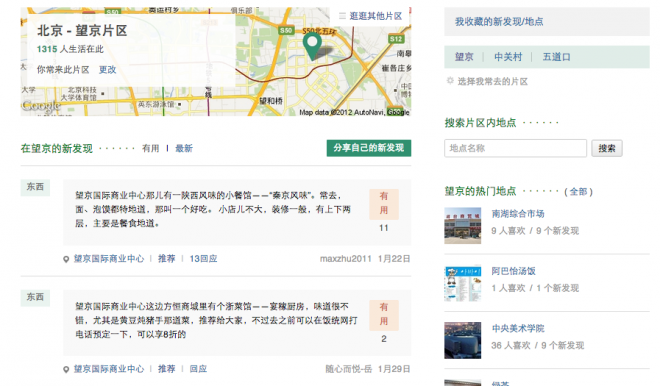The width and height of the screenshot is (660, 386).
Task: Open 随心而悦-岳 user profile
Action: click(x=349, y=369)
